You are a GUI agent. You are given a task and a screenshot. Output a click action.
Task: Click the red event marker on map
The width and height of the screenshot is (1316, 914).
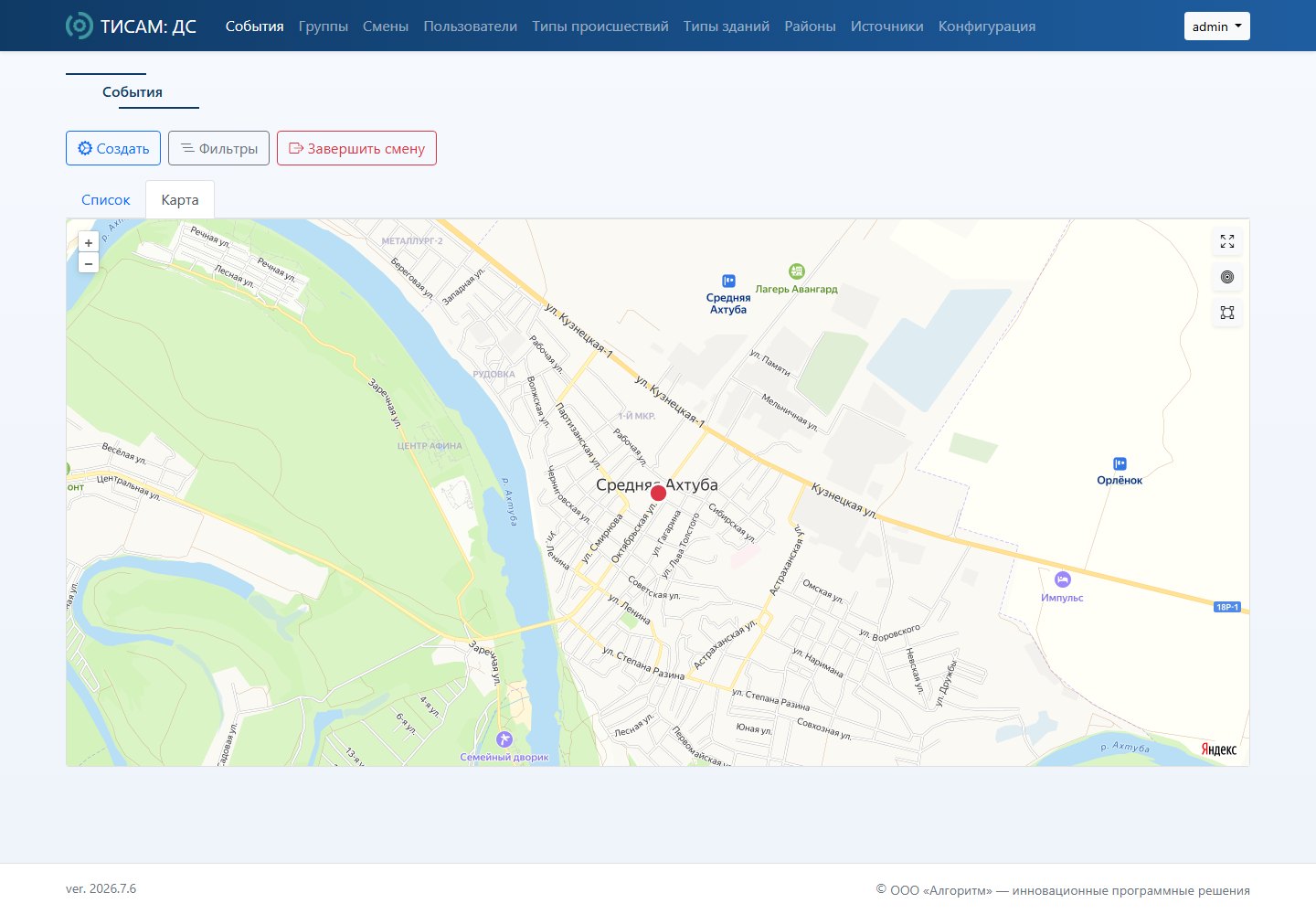click(658, 494)
